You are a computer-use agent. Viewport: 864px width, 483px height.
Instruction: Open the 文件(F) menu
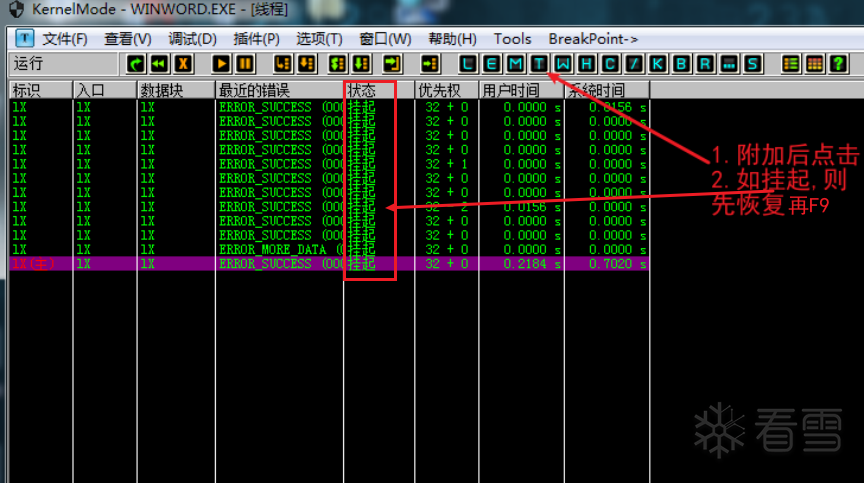pyautogui.click(x=65, y=39)
